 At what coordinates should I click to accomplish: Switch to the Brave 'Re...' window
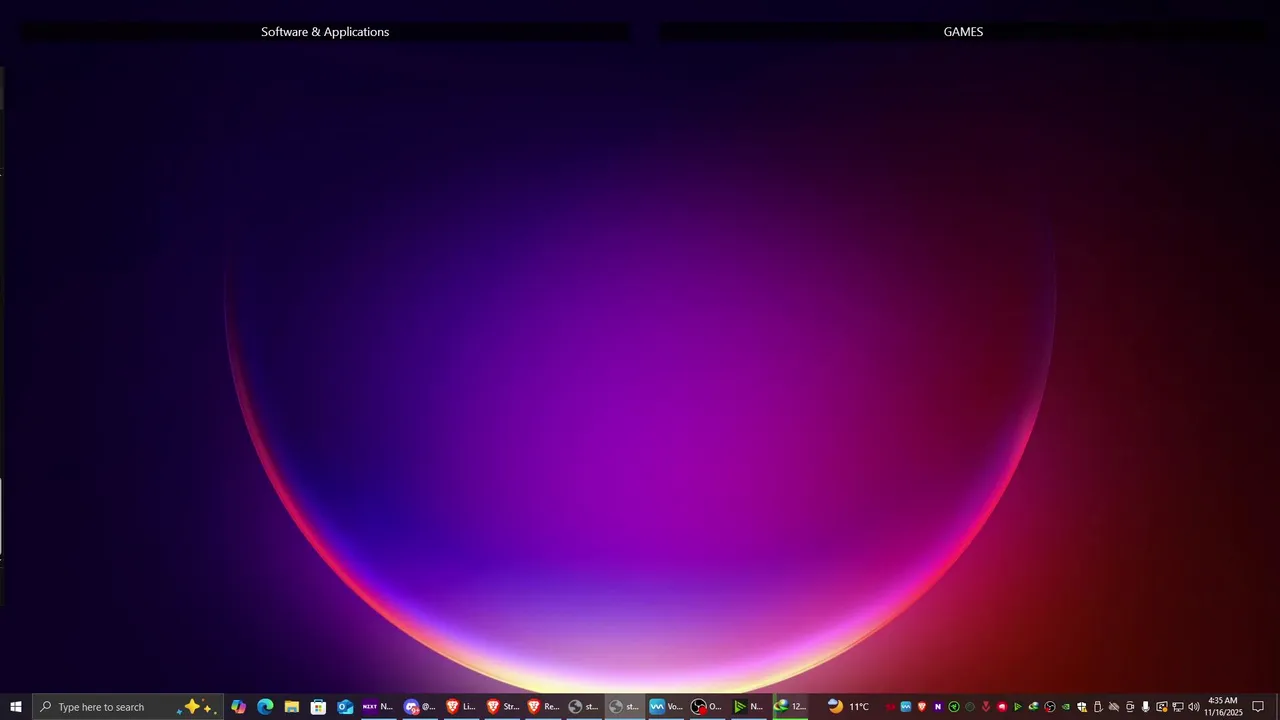(542, 707)
